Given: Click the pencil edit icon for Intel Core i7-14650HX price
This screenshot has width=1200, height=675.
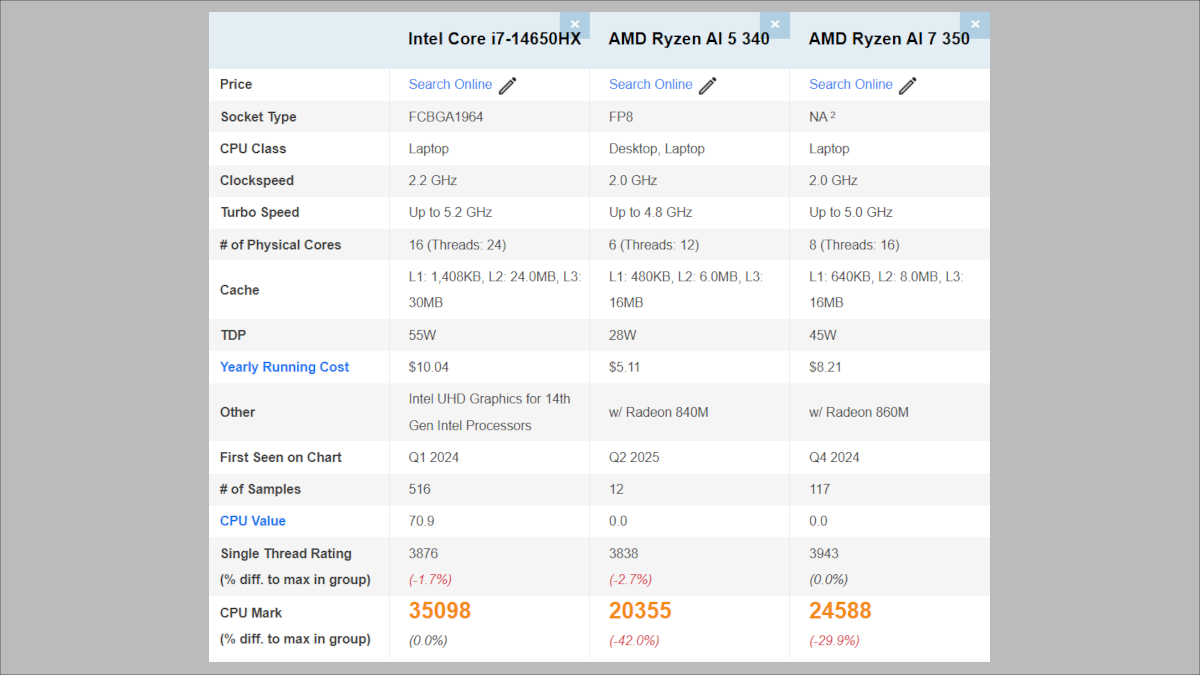Looking at the screenshot, I should click(x=507, y=84).
